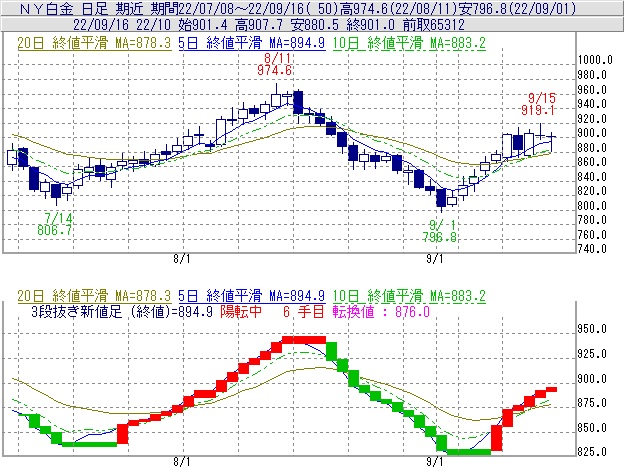Click the last red block at lower chart's right end
Viewport: 624px width, 475px height.
(552, 389)
